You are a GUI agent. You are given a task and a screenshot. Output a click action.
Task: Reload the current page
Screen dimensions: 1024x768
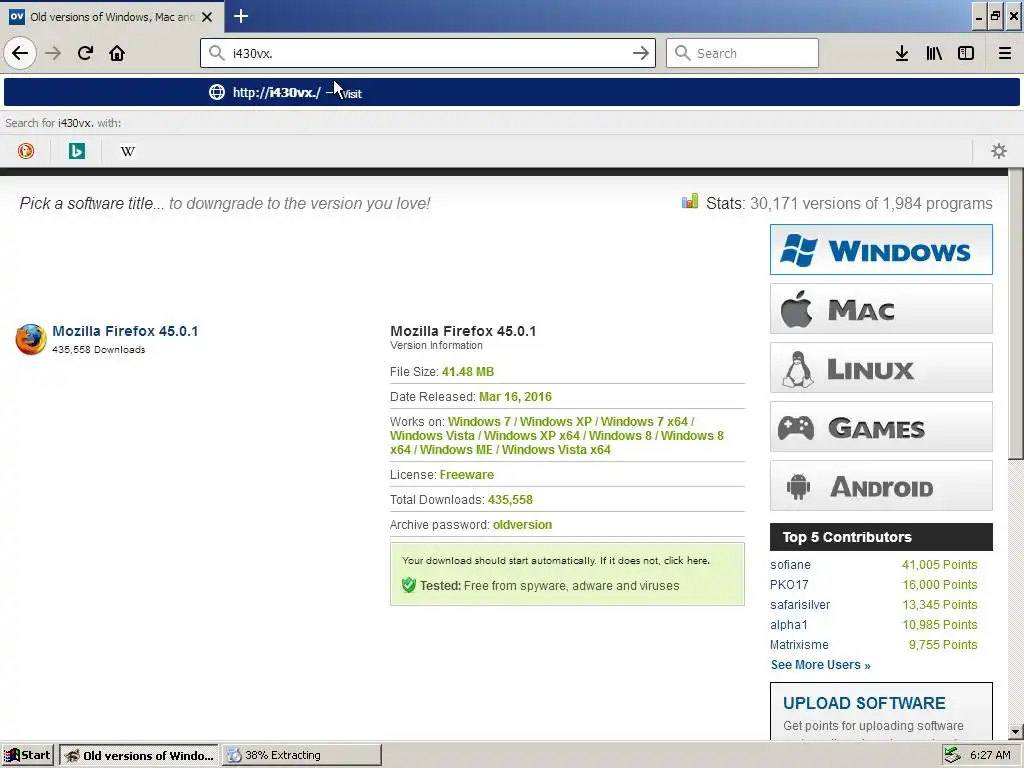(85, 53)
